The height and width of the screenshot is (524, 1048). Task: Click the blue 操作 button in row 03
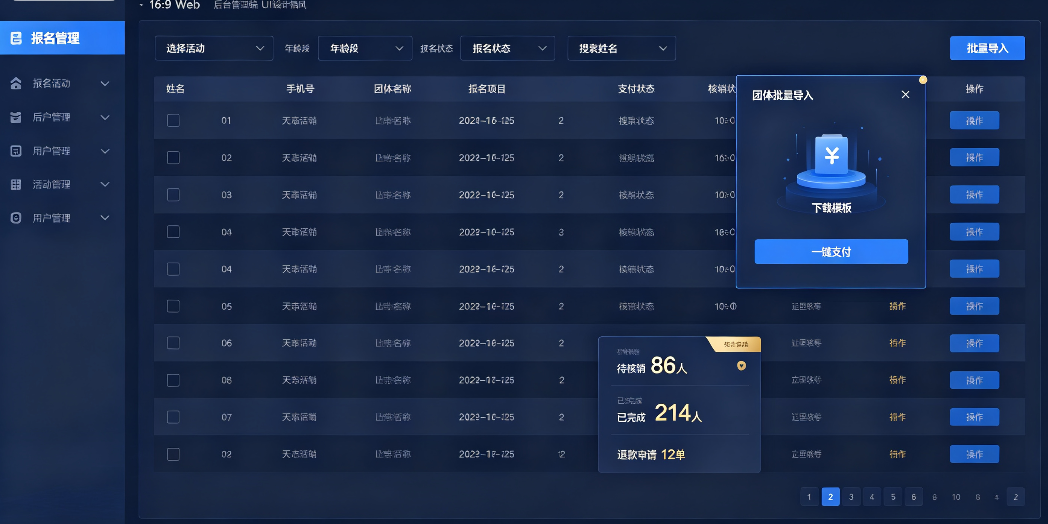point(974,194)
